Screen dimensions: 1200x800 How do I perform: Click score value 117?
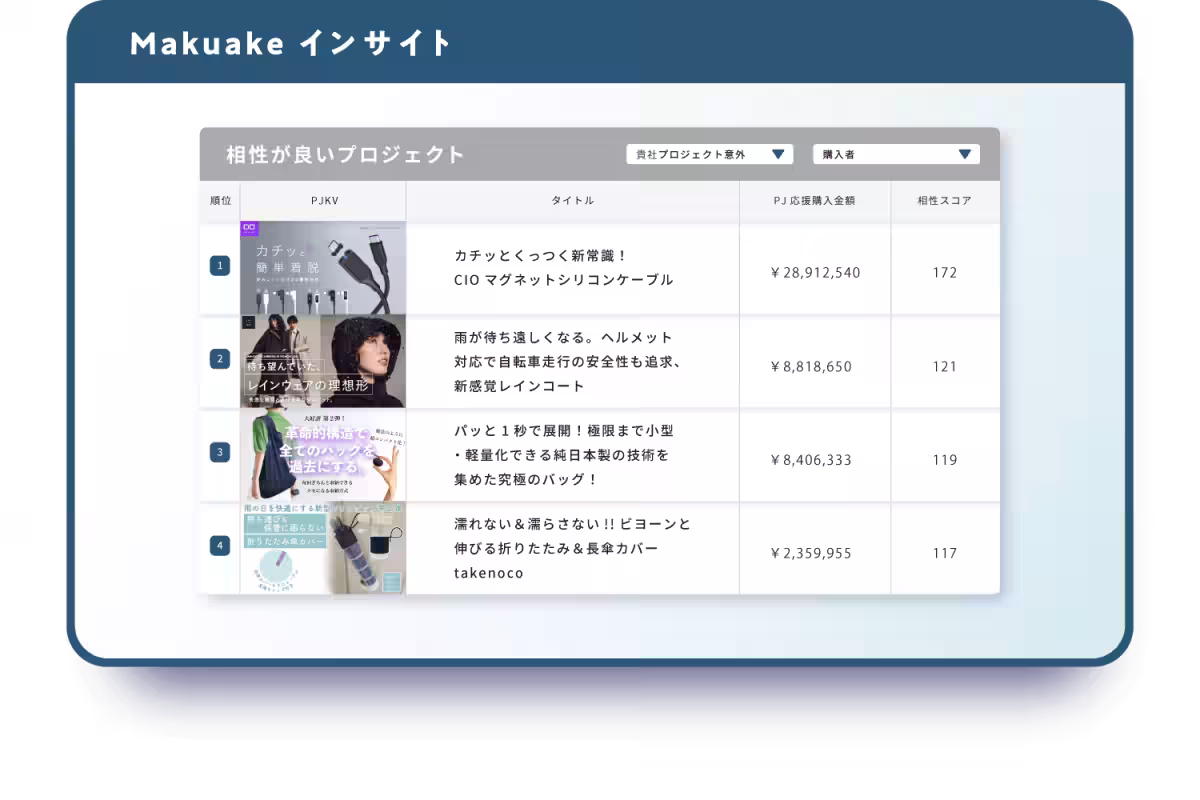click(x=945, y=553)
